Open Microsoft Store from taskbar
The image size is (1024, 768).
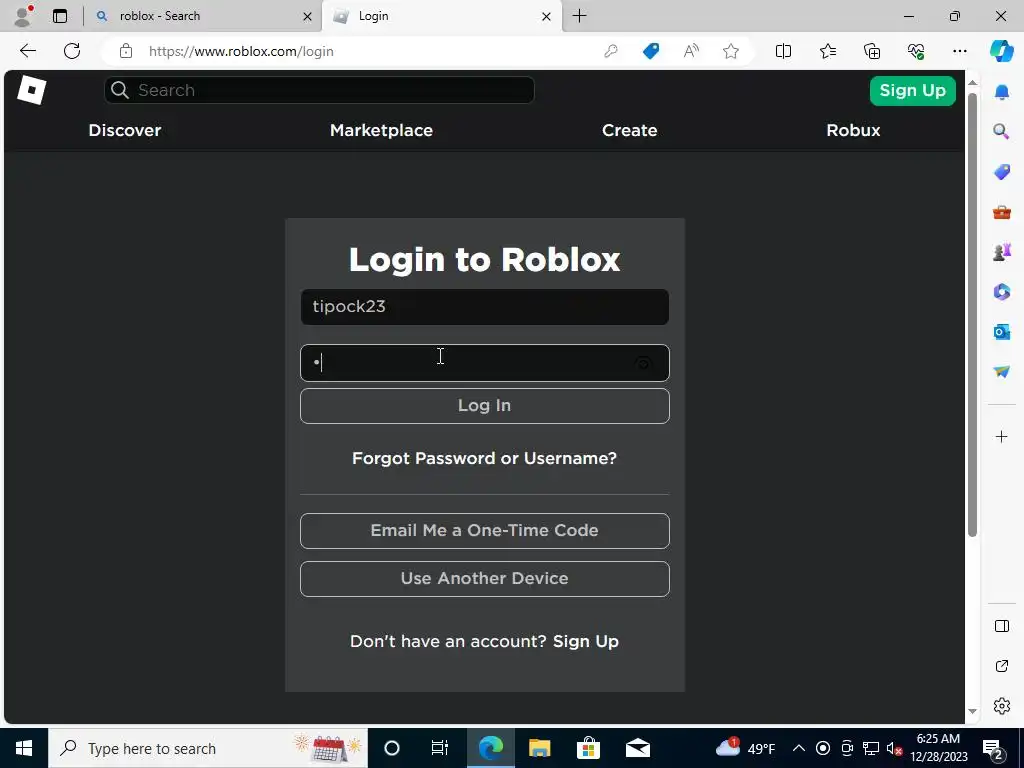click(588, 748)
